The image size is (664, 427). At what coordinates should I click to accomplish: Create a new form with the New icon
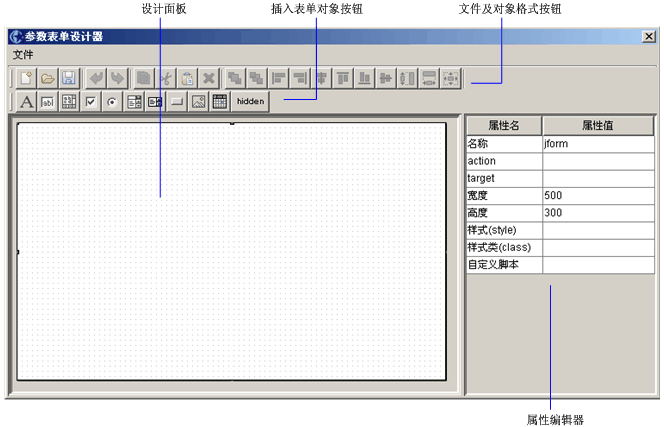point(26,78)
